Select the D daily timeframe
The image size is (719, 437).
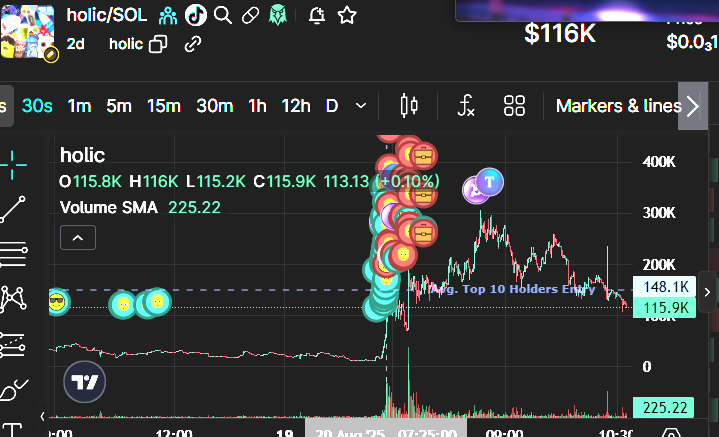point(332,106)
